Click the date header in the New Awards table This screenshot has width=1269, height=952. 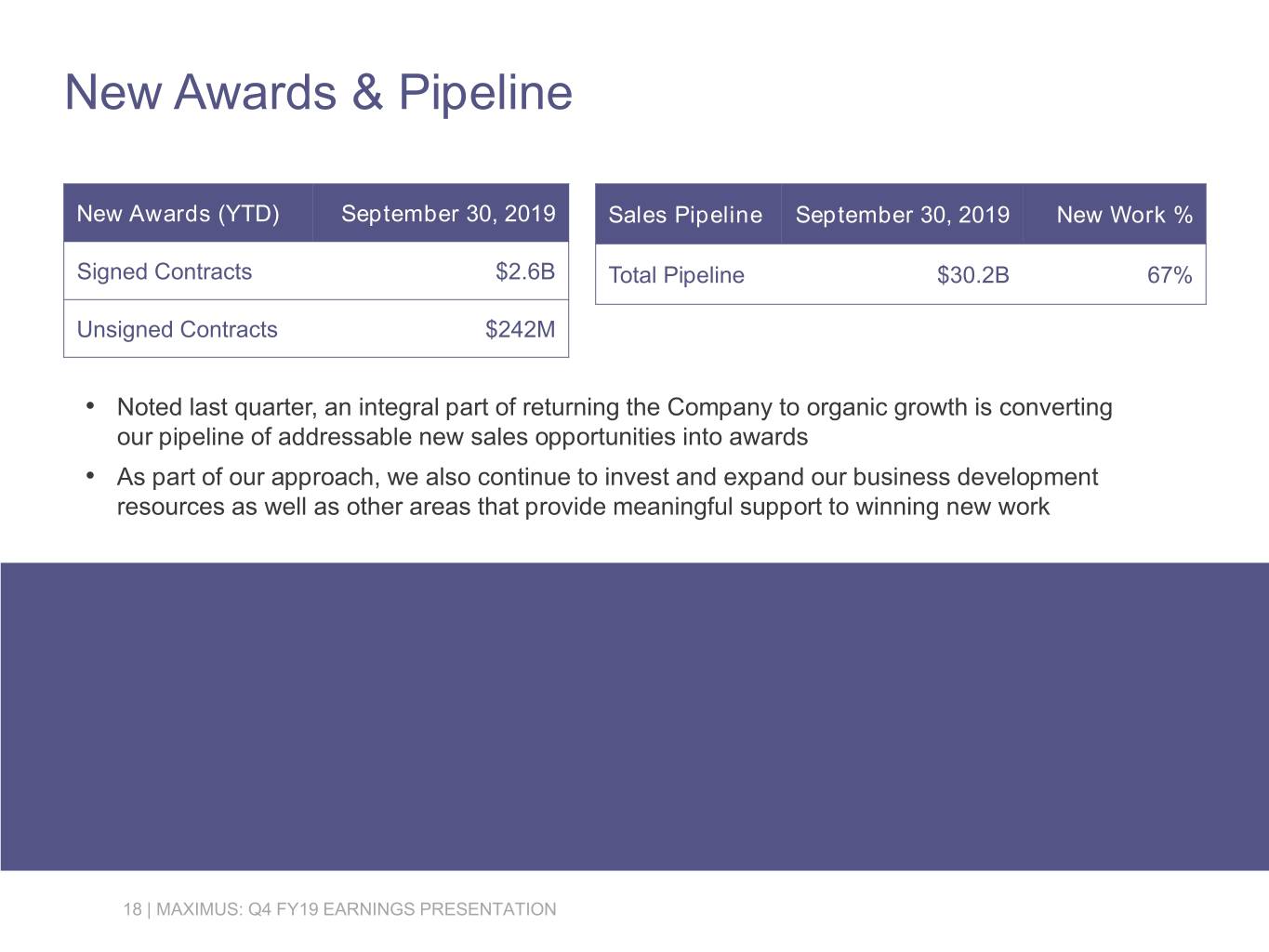[x=448, y=214]
